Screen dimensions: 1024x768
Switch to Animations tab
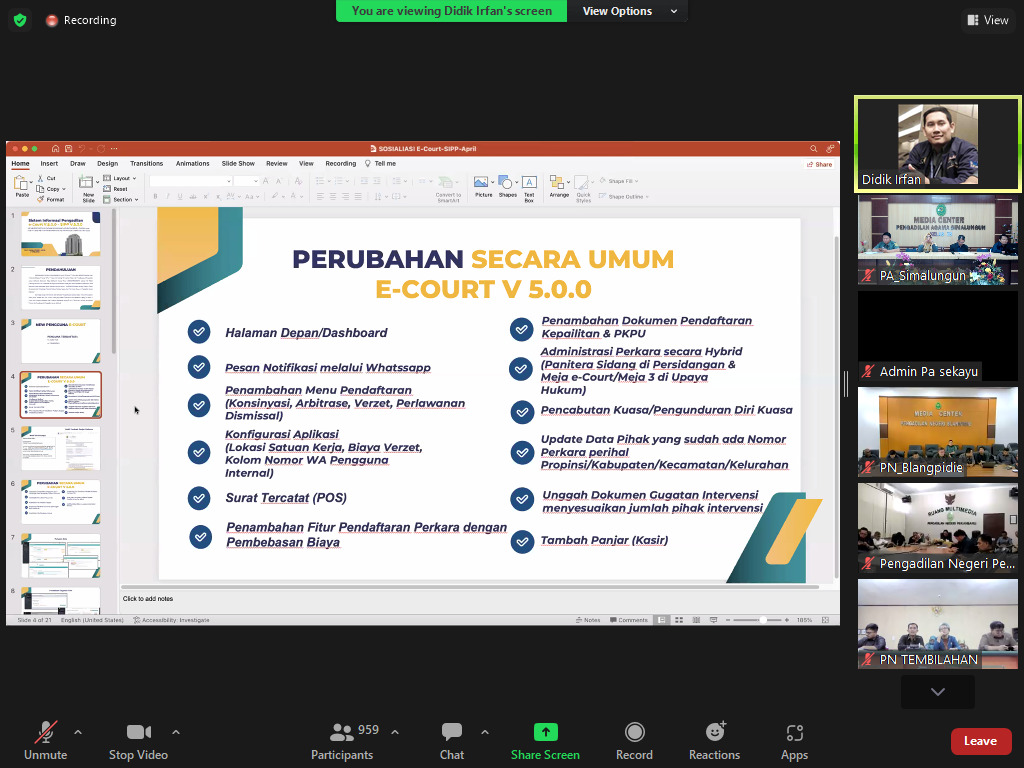coord(193,164)
